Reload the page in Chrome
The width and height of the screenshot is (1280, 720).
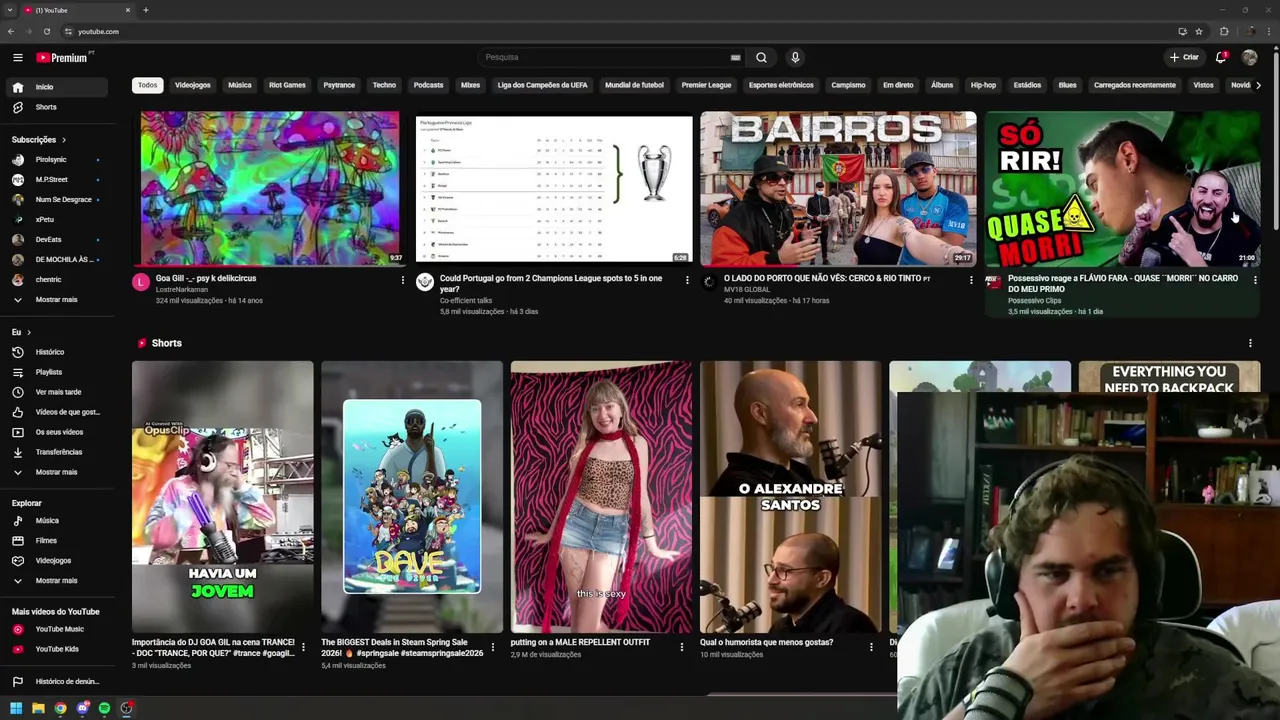click(x=46, y=32)
